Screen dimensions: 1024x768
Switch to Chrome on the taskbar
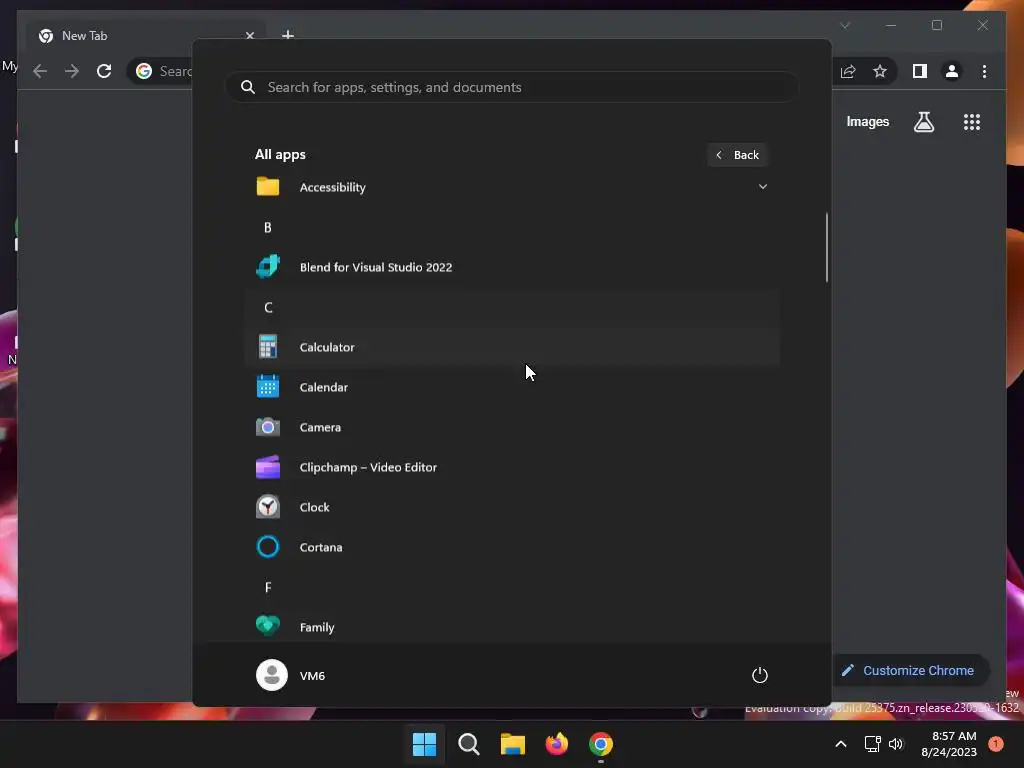(x=601, y=744)
